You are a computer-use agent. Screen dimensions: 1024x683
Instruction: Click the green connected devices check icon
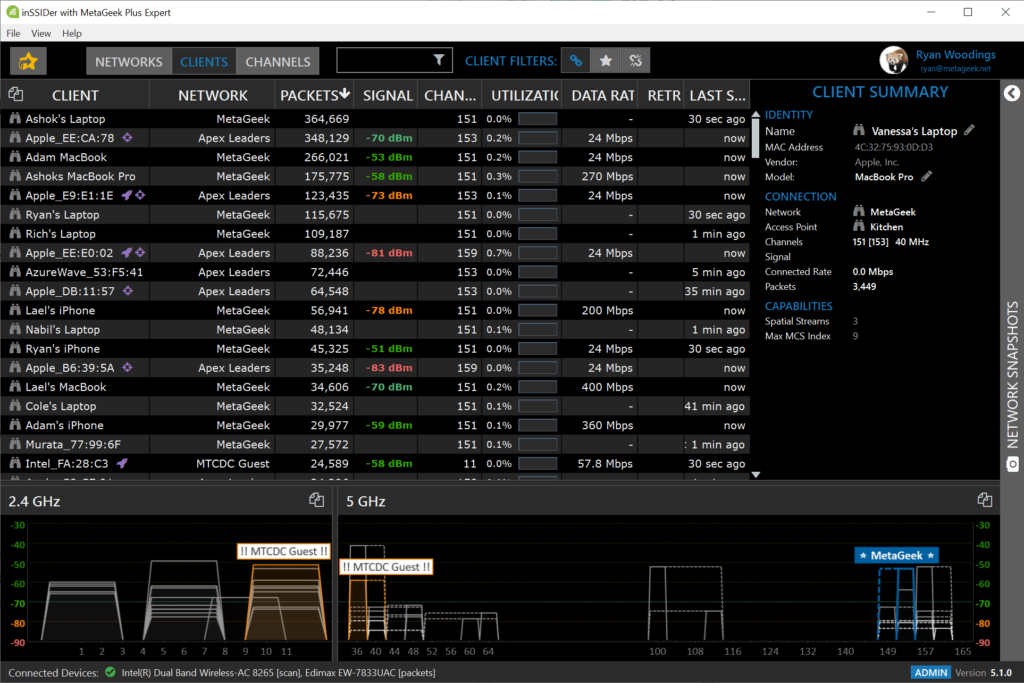[x=110, y=672]
